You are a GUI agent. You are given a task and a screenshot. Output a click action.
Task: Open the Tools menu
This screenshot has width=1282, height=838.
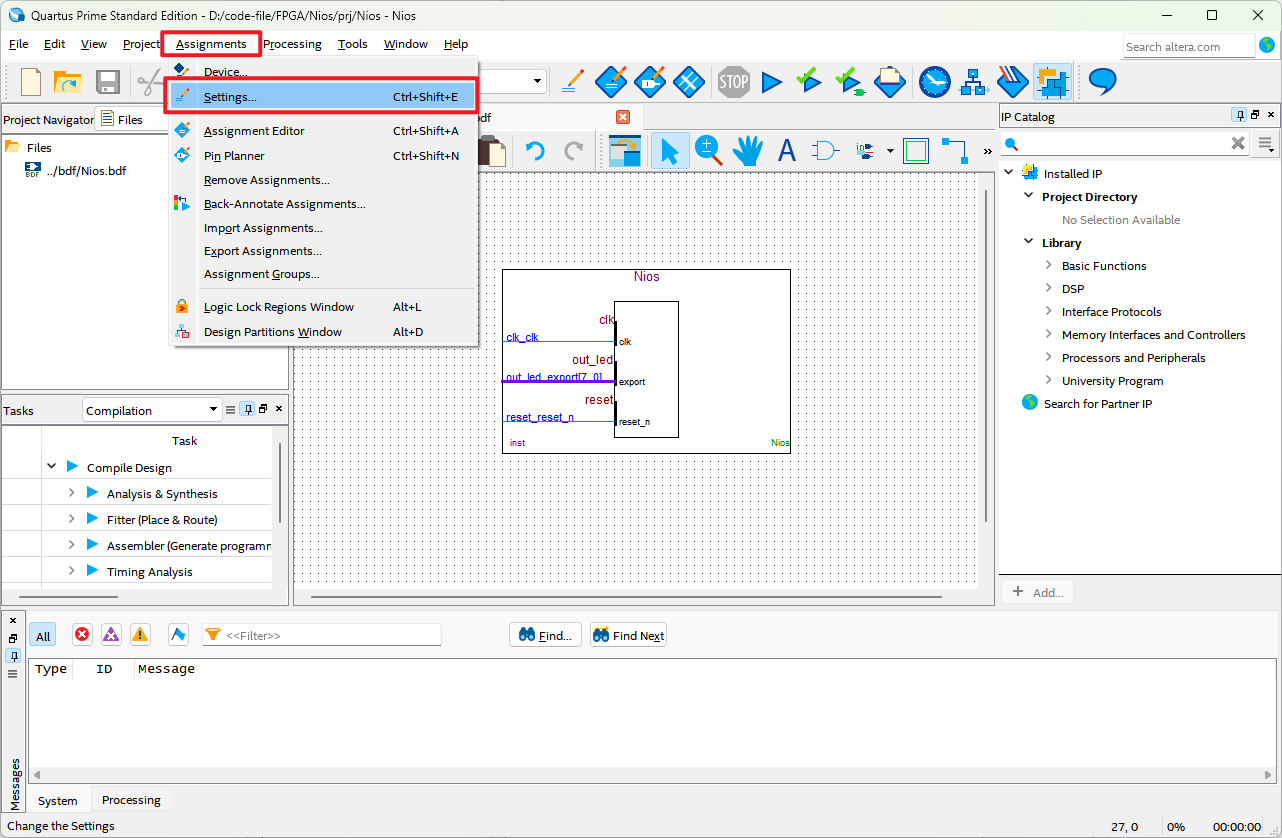click(x=352, y=44)
